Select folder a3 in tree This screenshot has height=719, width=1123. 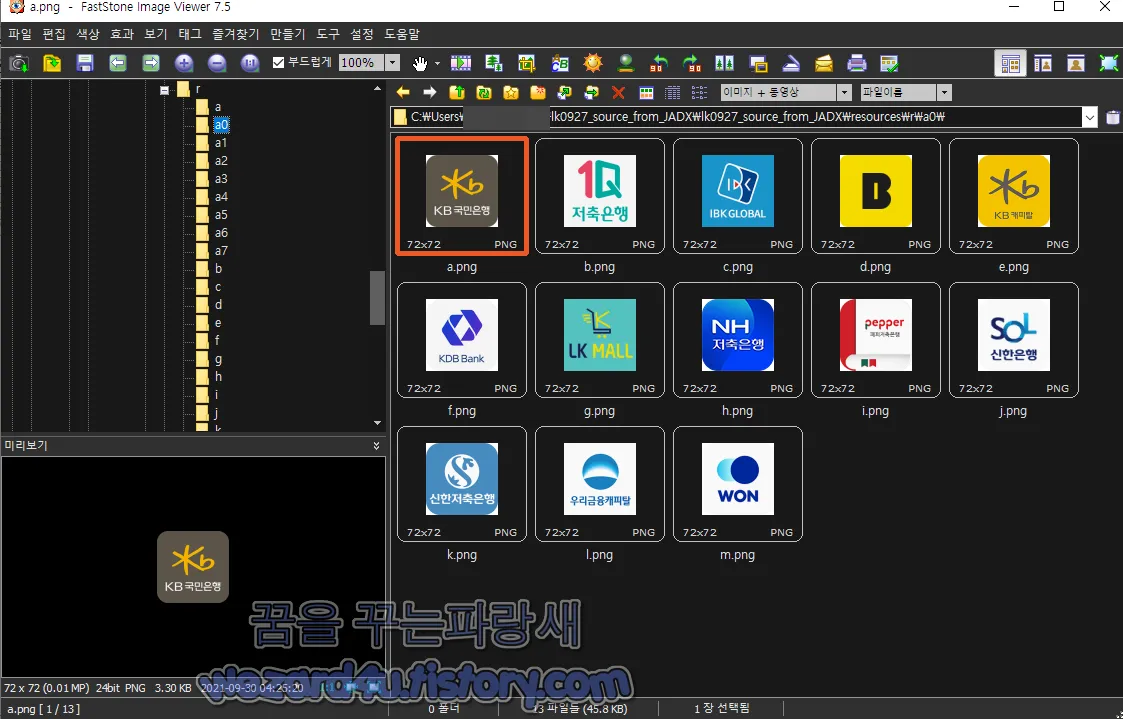click(x=221, y=179)
